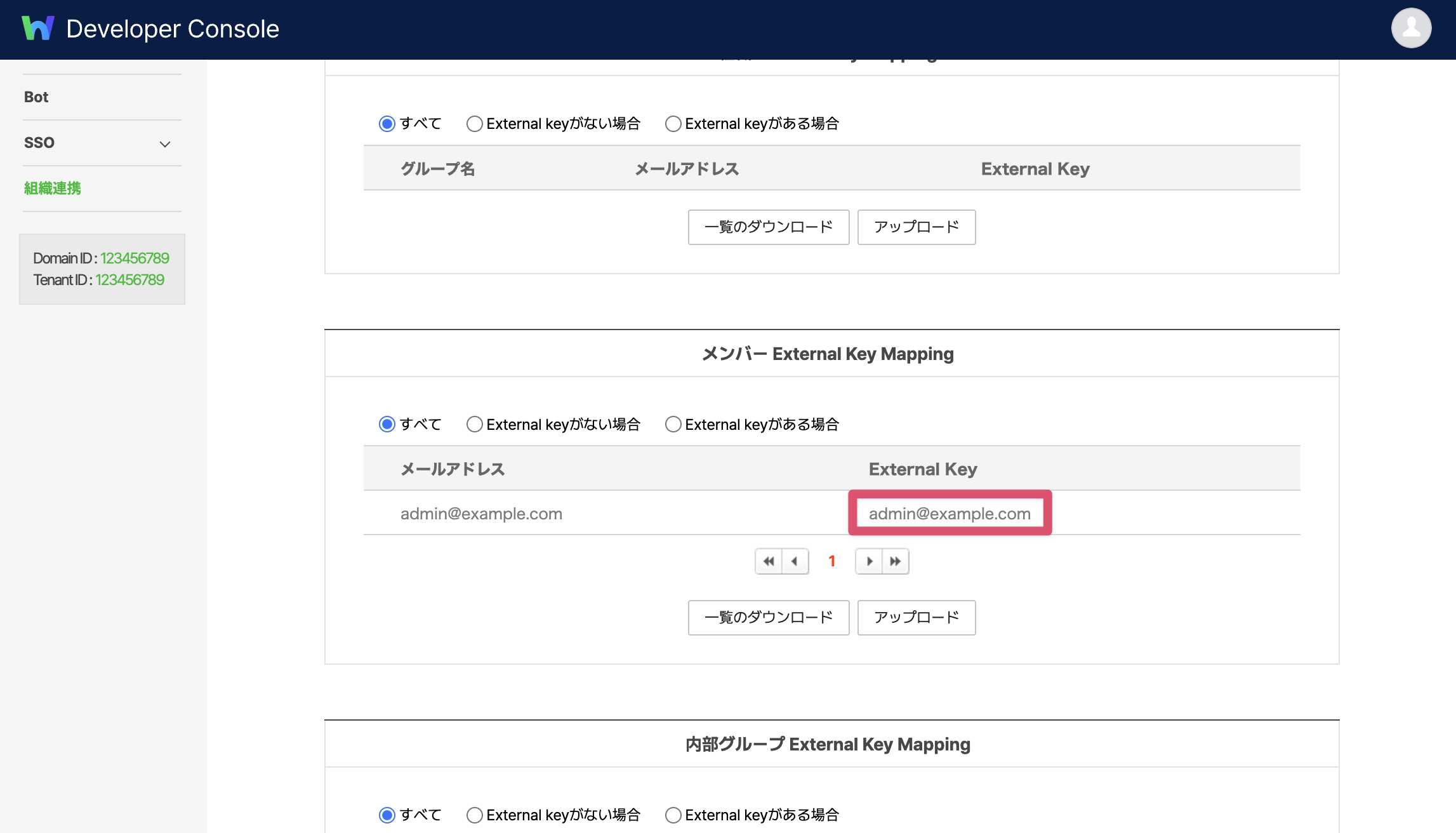Click アップロード in the group mapping section
Image resolution: width=1456 pixels, height=833 pixels.
[x=917, y=227]
